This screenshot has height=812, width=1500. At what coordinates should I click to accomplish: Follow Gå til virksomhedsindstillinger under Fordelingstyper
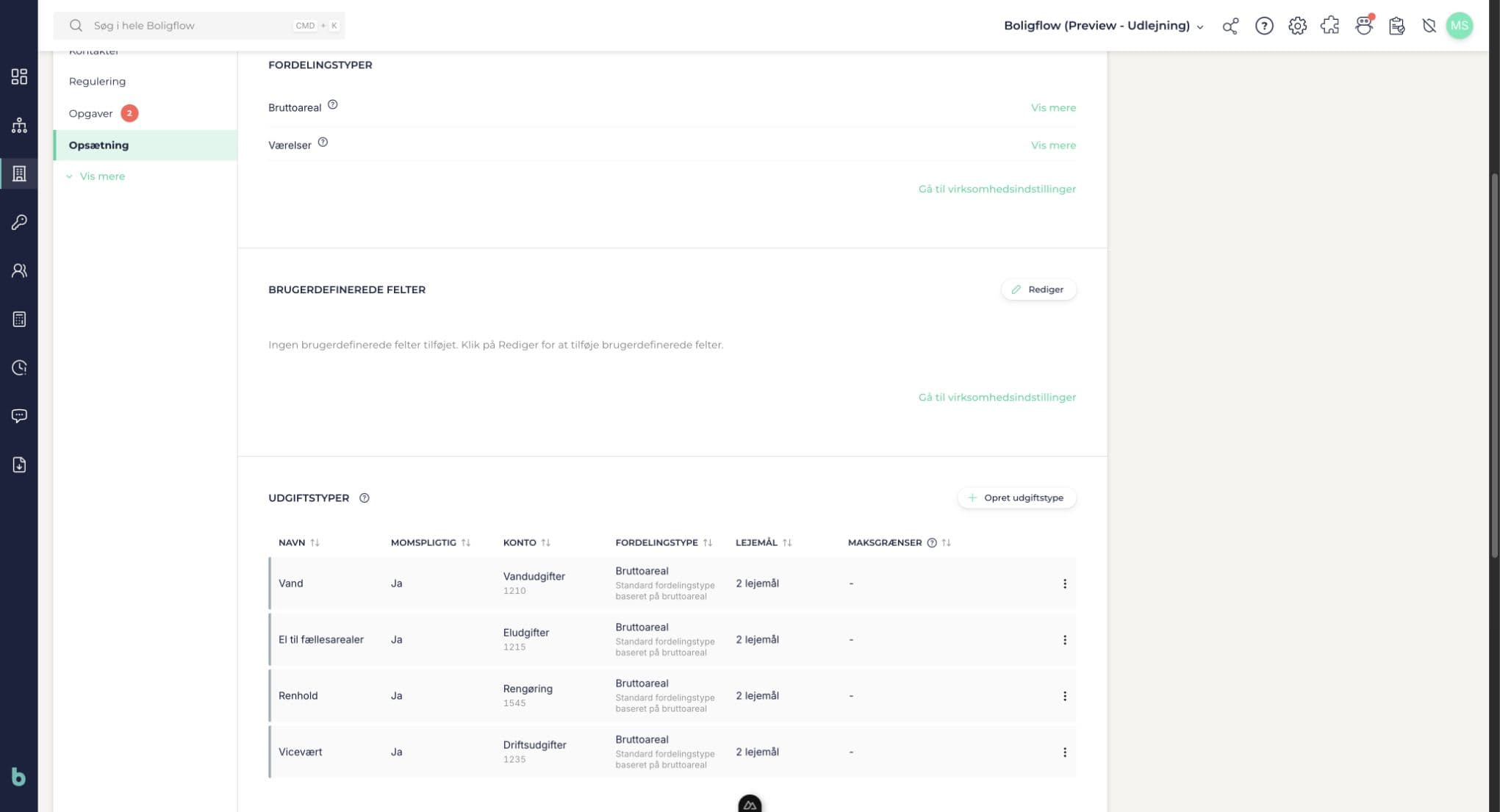click(997, 189)
